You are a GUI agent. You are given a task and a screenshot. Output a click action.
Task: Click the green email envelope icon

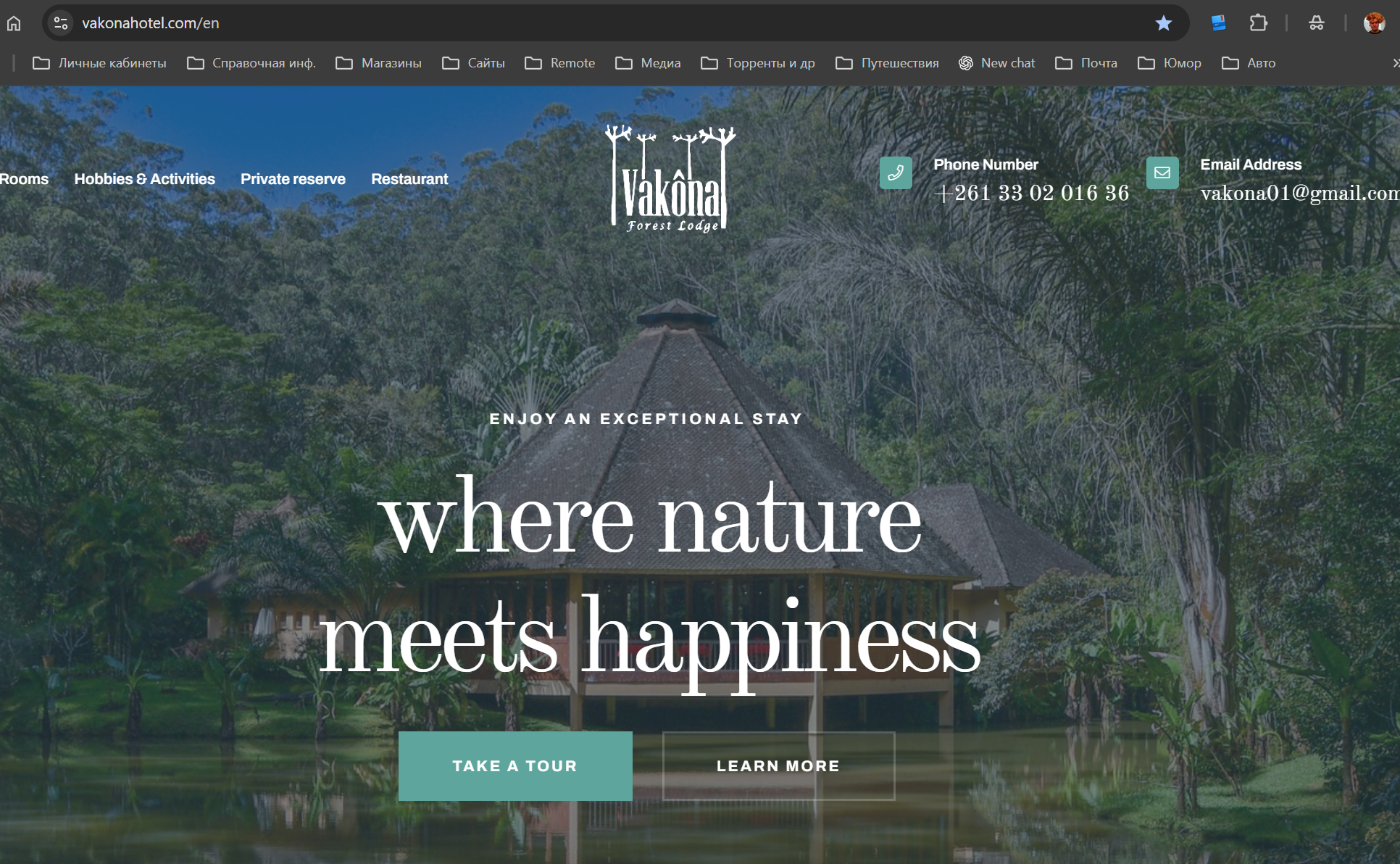[x=1162, y=173]
